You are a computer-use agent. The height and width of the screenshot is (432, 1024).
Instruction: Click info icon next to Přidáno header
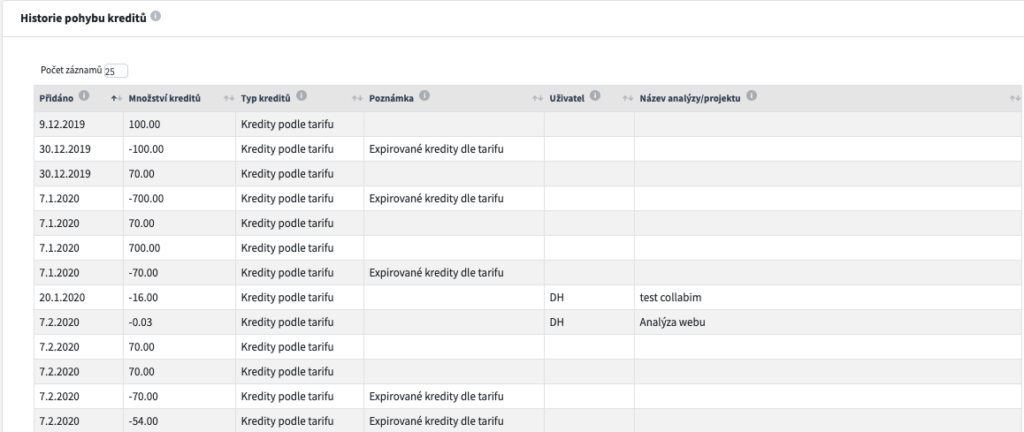(84, 95)
